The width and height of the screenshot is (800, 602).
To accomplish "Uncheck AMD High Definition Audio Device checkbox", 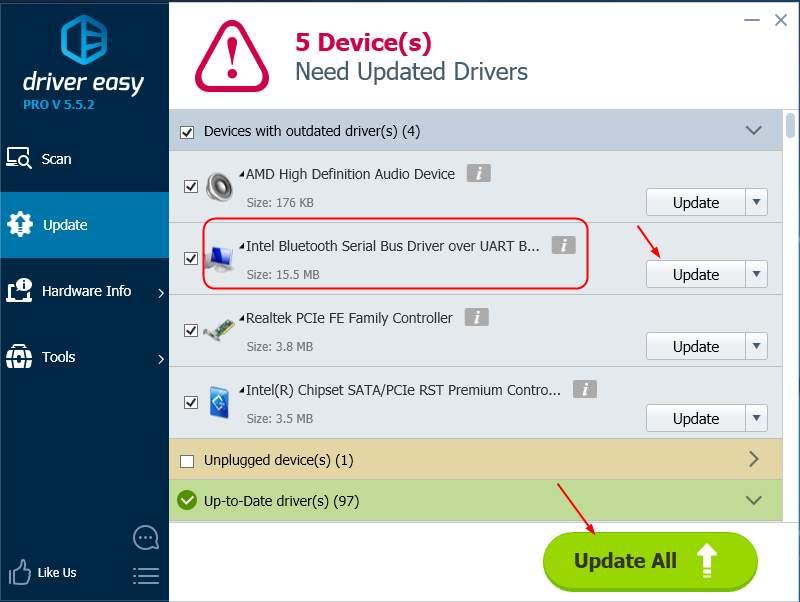I will point(191,186).
